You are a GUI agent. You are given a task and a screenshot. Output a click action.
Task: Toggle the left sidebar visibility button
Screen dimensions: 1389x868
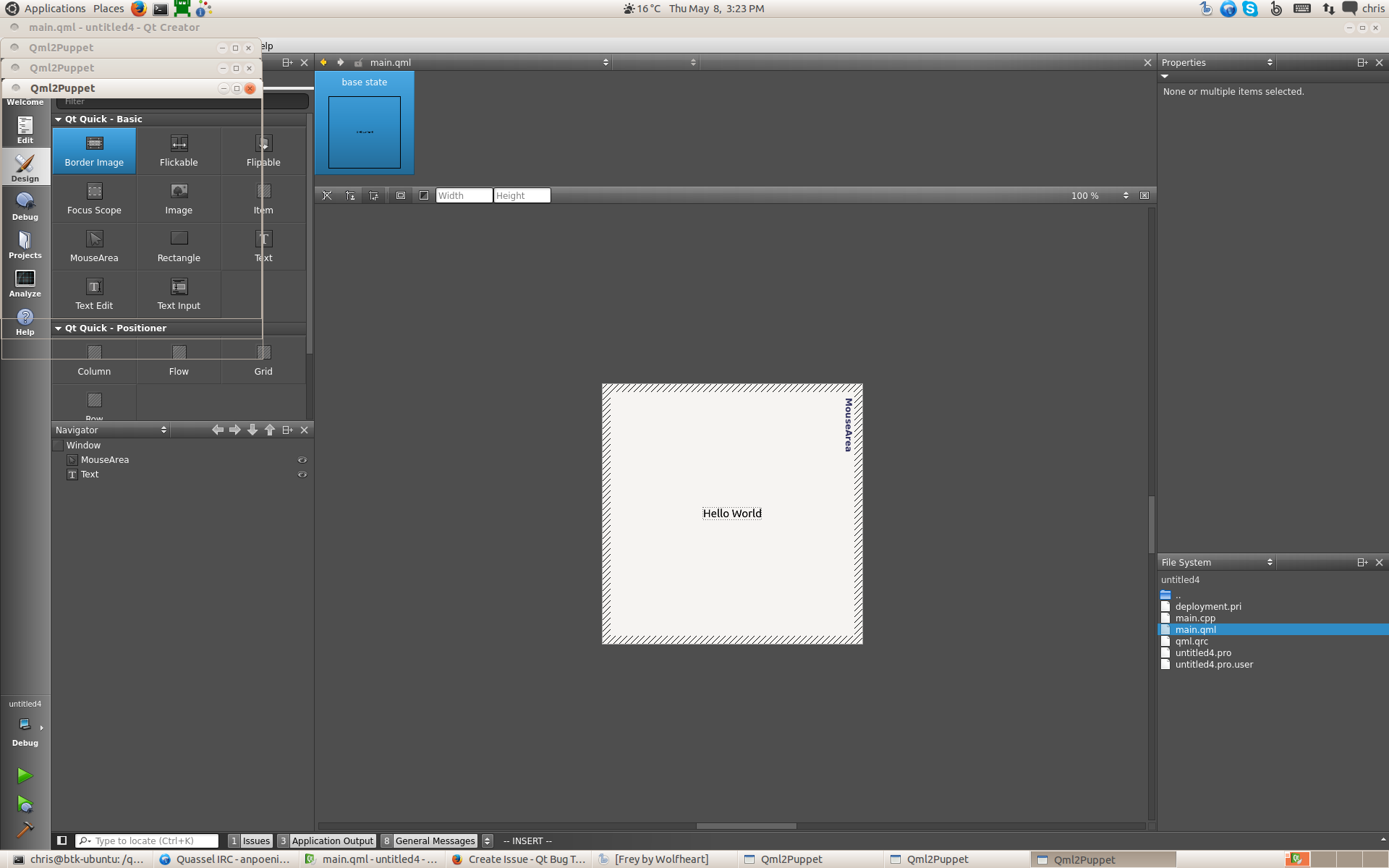point(62,841)
